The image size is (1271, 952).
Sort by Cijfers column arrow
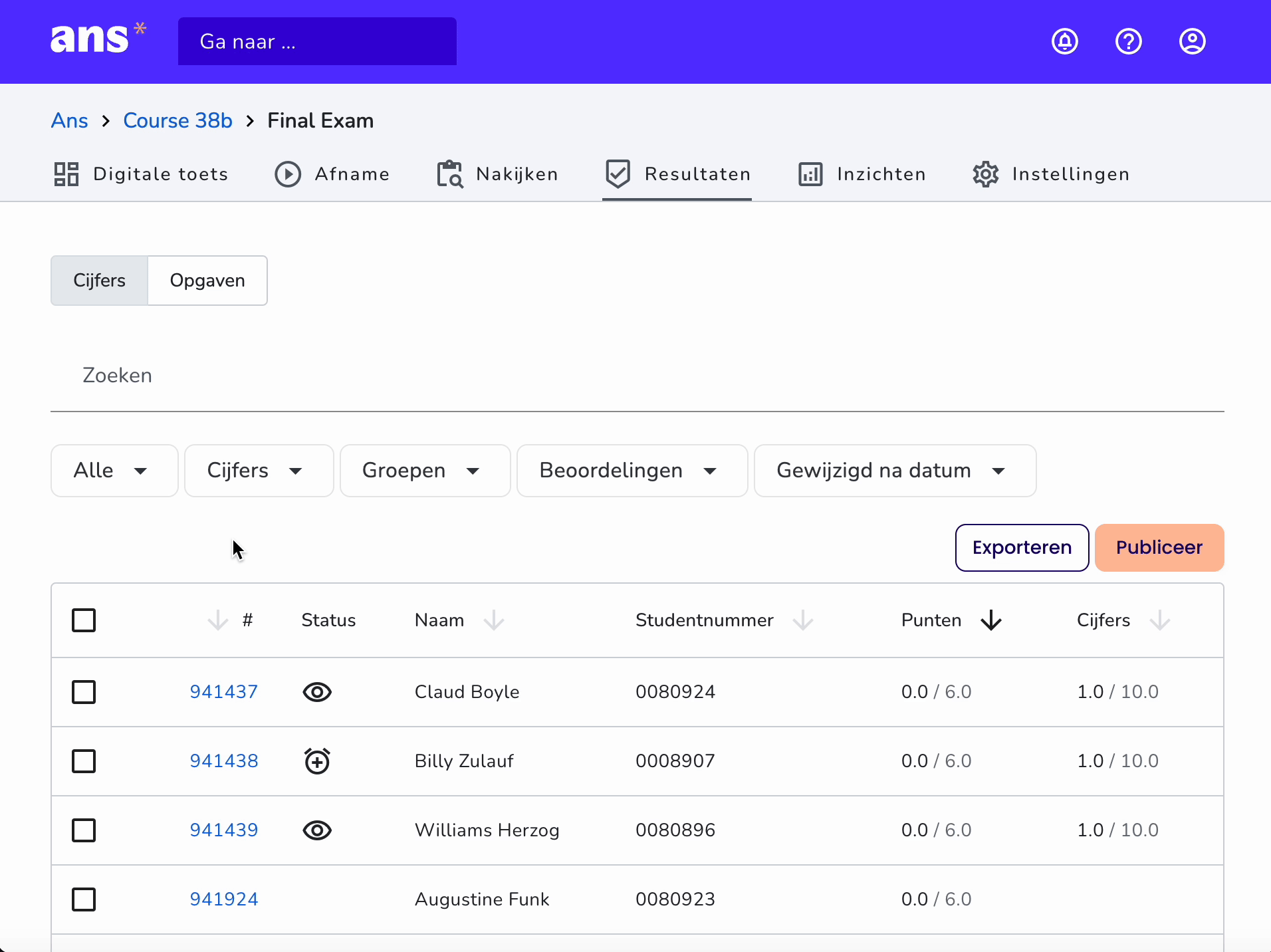tap(1160, 620)
